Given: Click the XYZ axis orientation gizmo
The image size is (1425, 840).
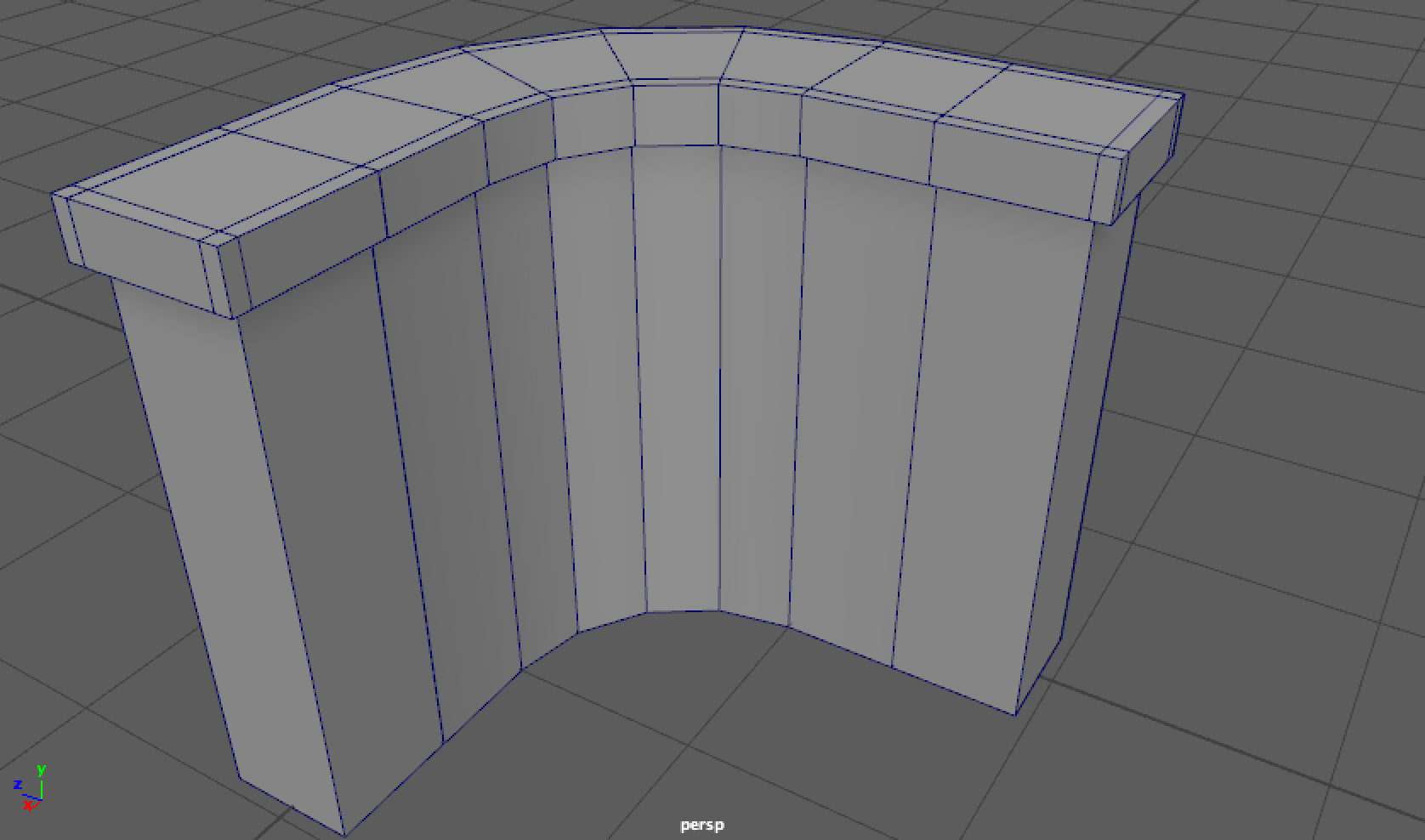Looking at the screenshot, I should [30, 787].
